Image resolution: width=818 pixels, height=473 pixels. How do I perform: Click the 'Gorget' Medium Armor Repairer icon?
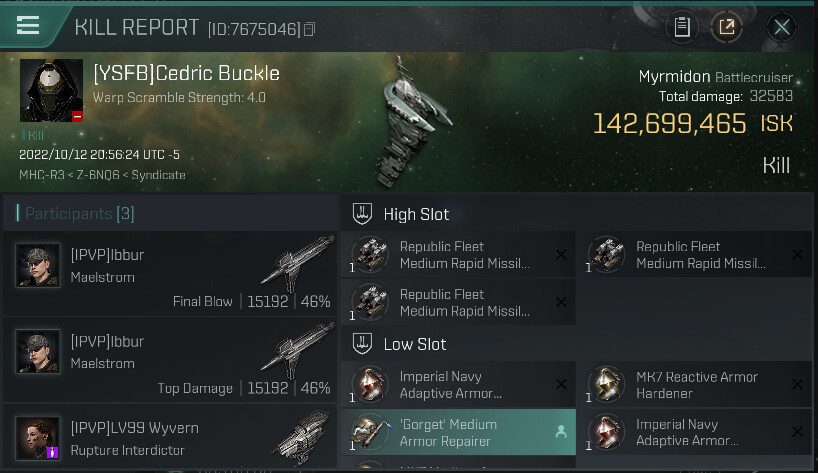coord(373,432)
